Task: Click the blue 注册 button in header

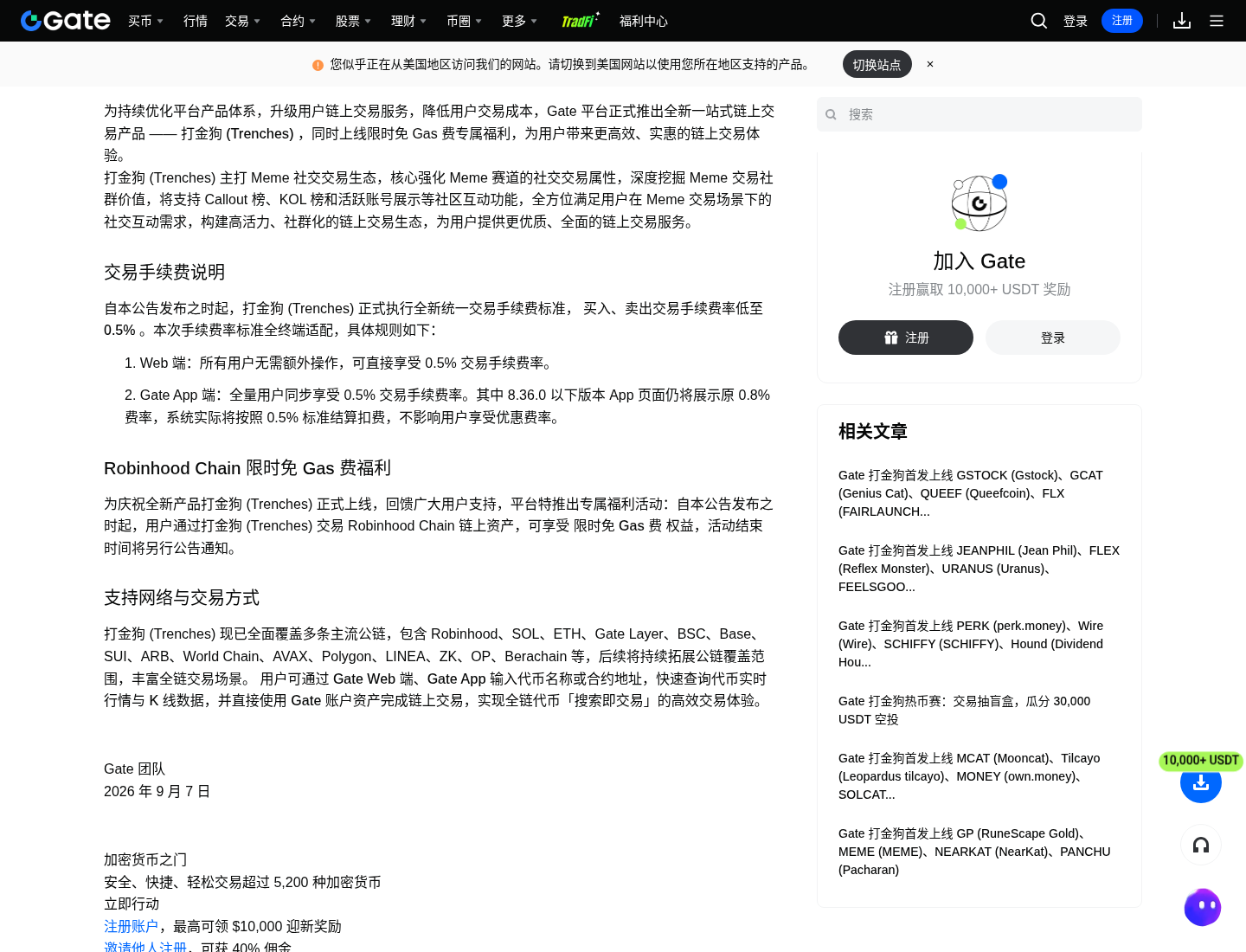Action: [1122, 21]
